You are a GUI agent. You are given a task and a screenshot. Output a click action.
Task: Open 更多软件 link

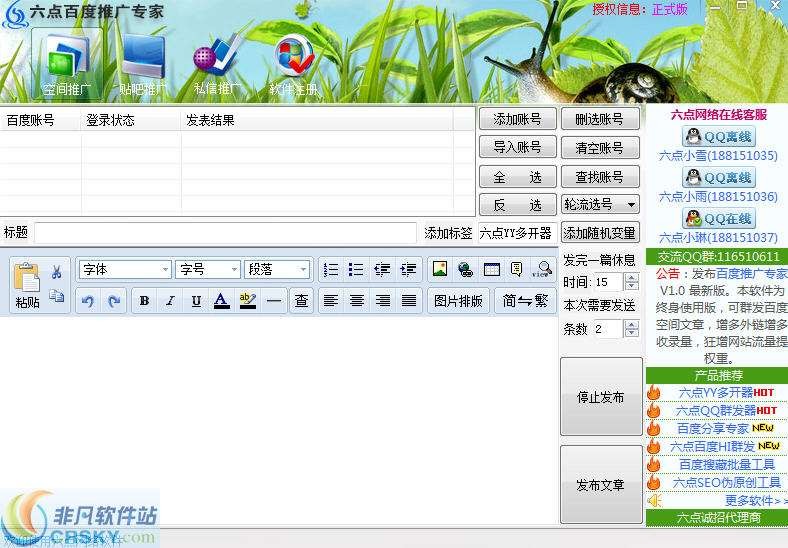[755, 501]
